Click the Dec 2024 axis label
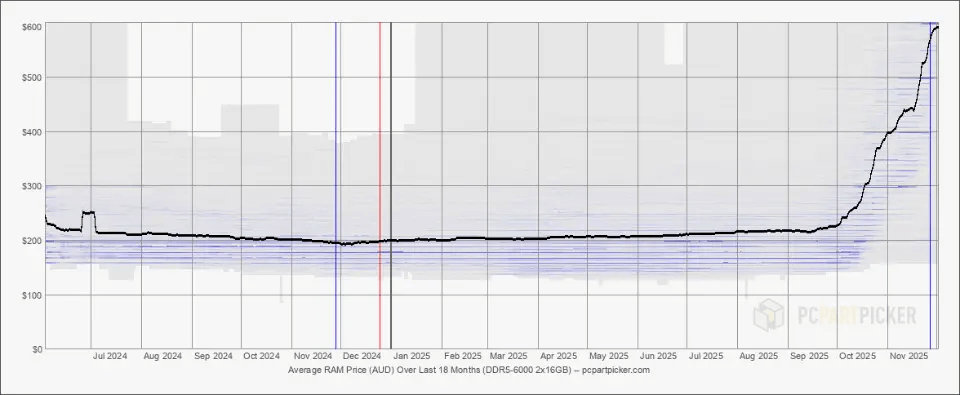The height and width of the screenshot is (395, 960). [x=362, y=356]
